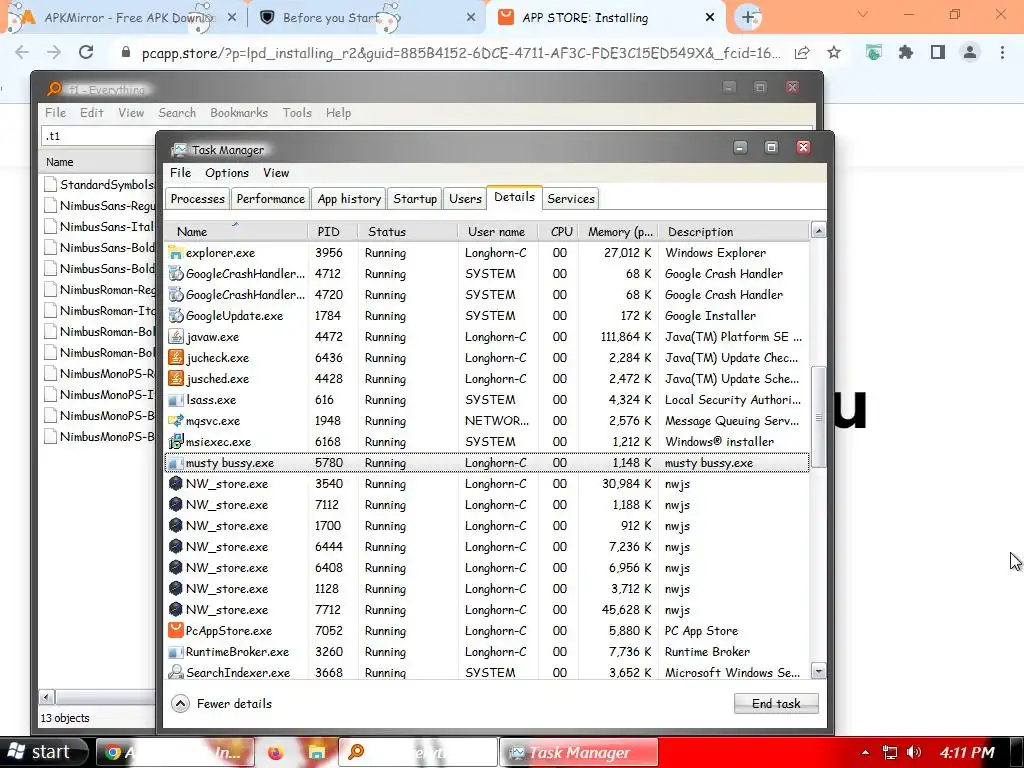Switch to the Processes tab
1024x768 pixels.
coord(197,199)
